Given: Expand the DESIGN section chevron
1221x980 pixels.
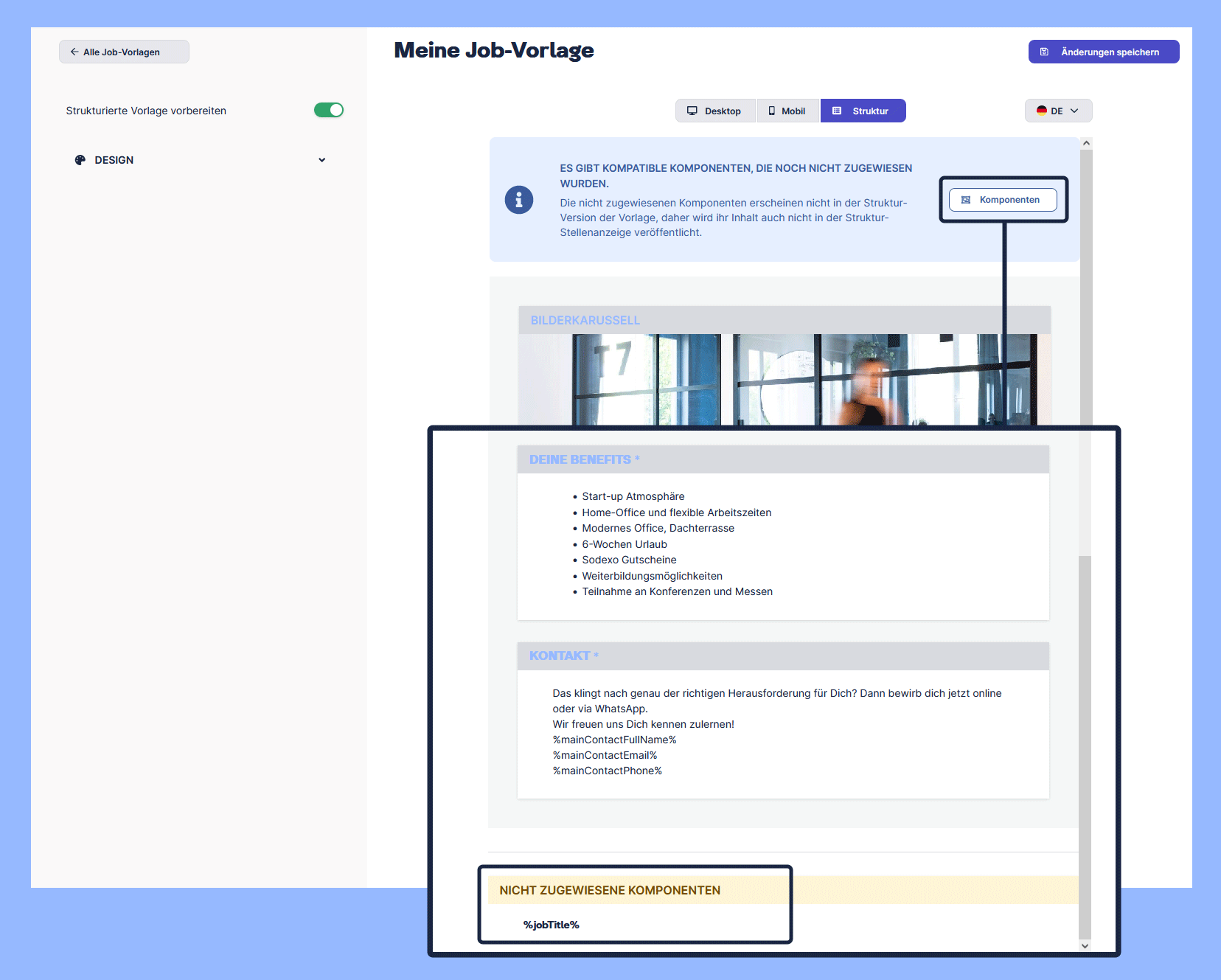Looking at the screenshot, I should [x=321, y=160].
